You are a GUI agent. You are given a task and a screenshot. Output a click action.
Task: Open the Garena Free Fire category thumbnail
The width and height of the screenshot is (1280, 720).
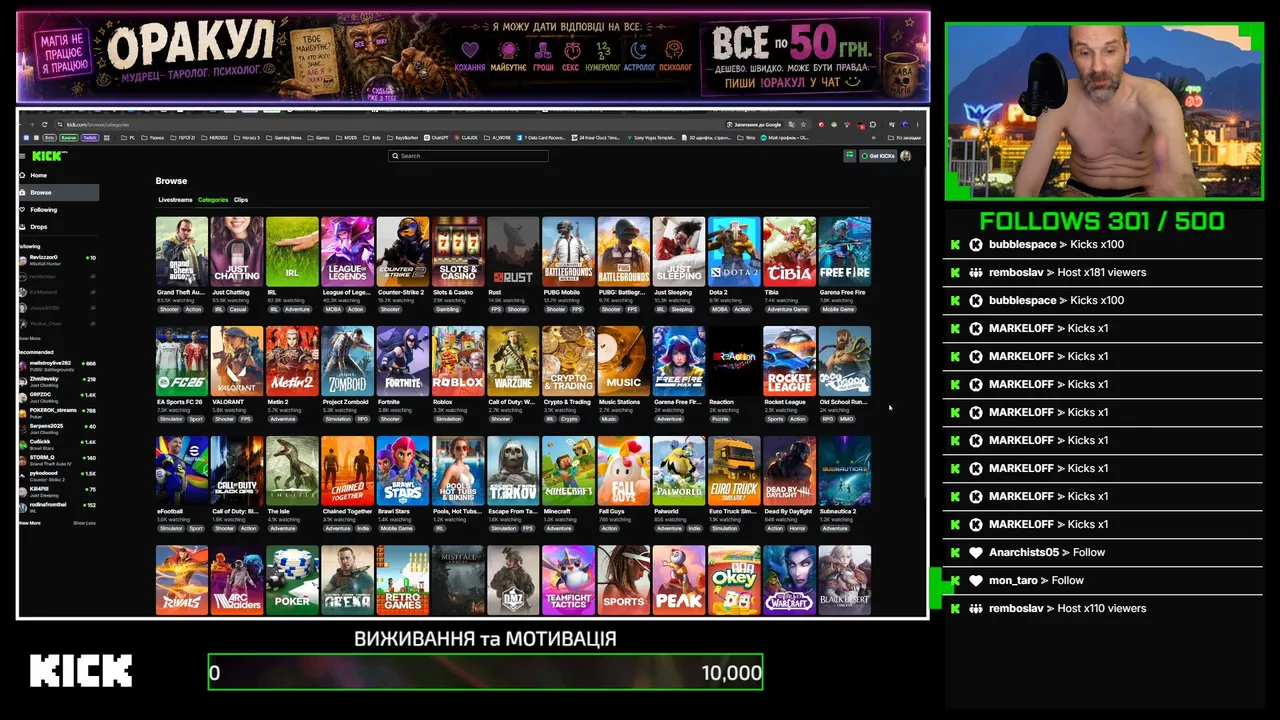tap(845, 251)
